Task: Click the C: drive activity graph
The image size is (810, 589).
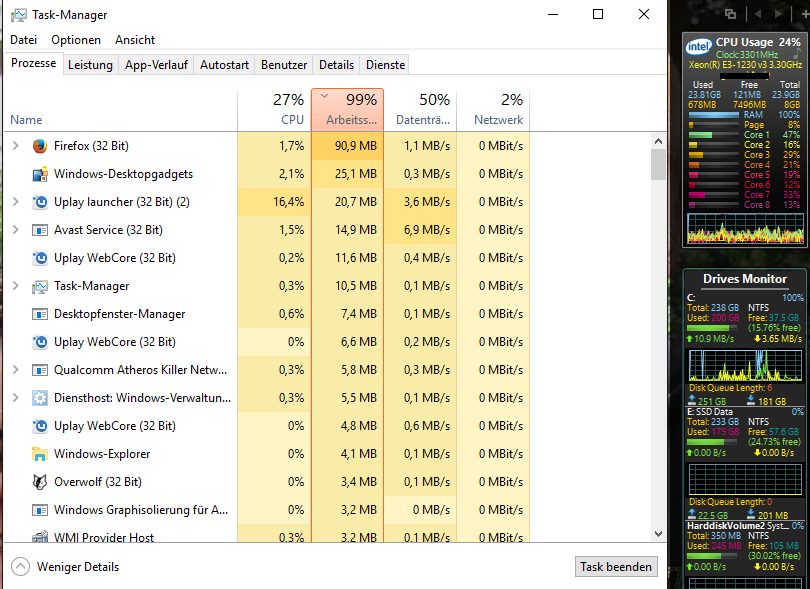Action: pos(745,365)
